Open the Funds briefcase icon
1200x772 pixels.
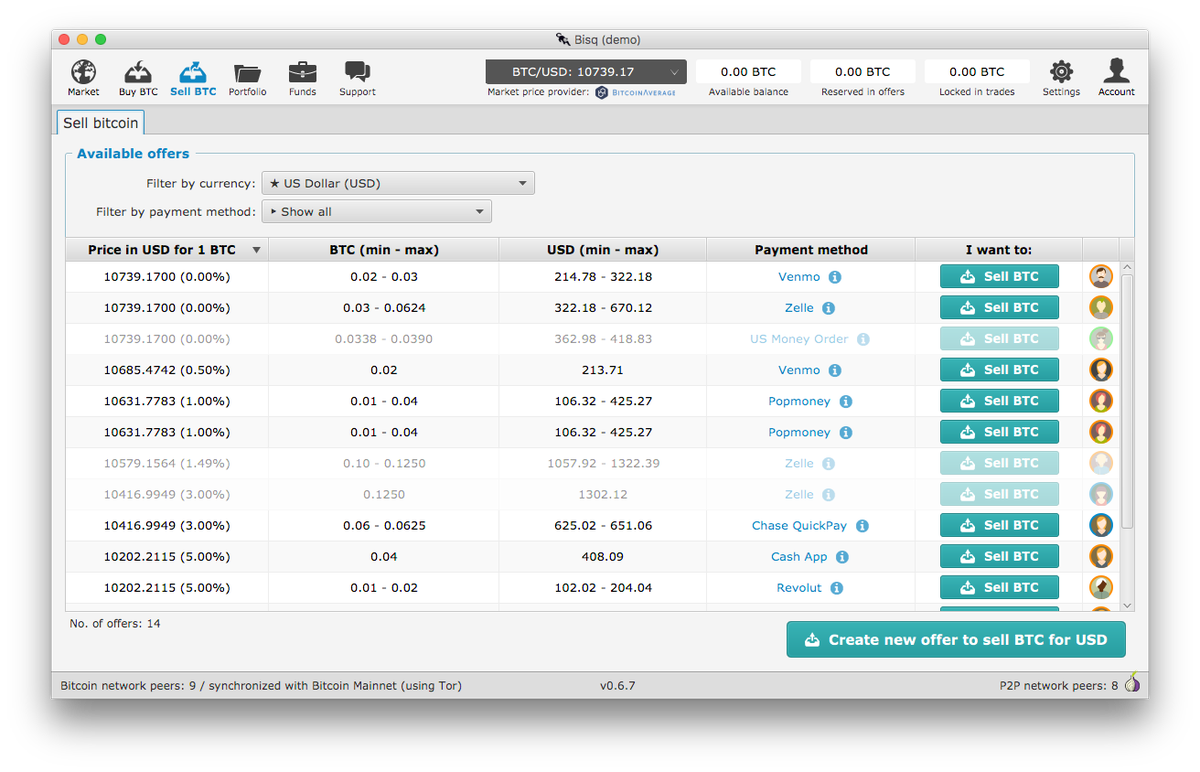[302, 73]
